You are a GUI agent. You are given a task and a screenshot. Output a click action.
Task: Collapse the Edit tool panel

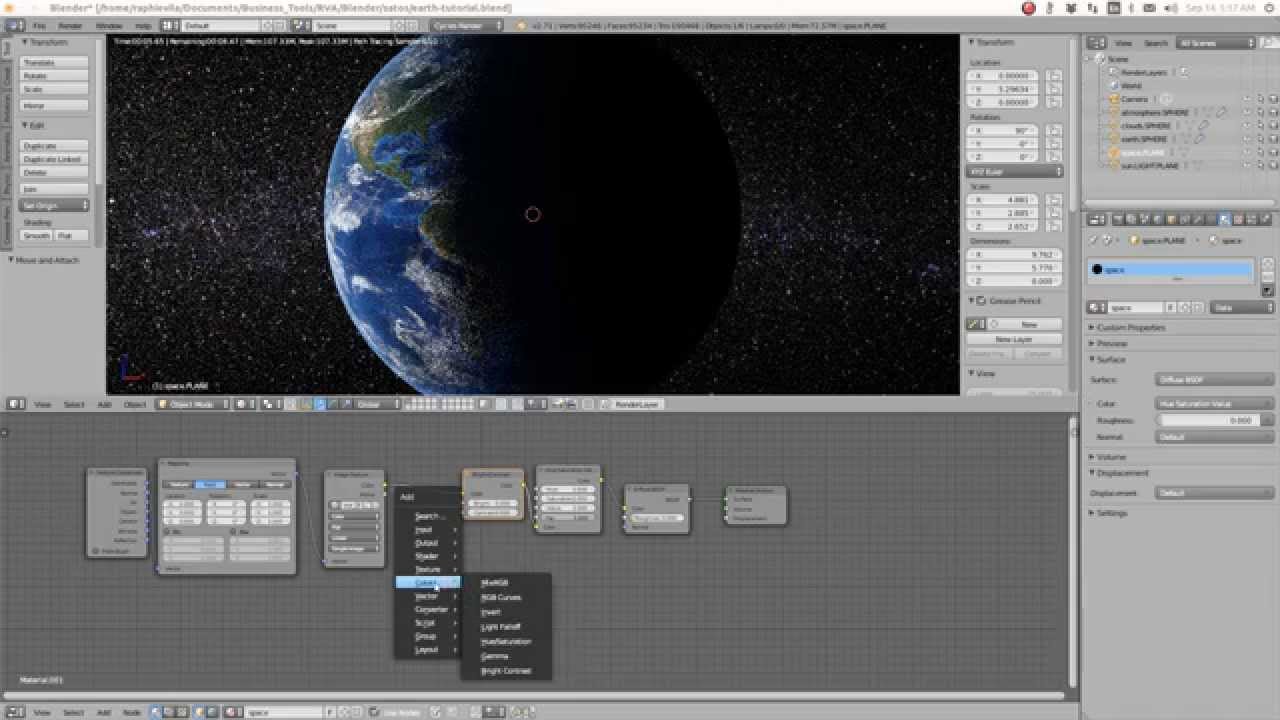34,126
